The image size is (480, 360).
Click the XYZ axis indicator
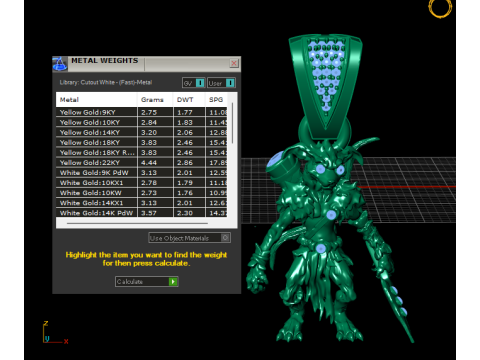pyautogui.click(x=55, y=332)
